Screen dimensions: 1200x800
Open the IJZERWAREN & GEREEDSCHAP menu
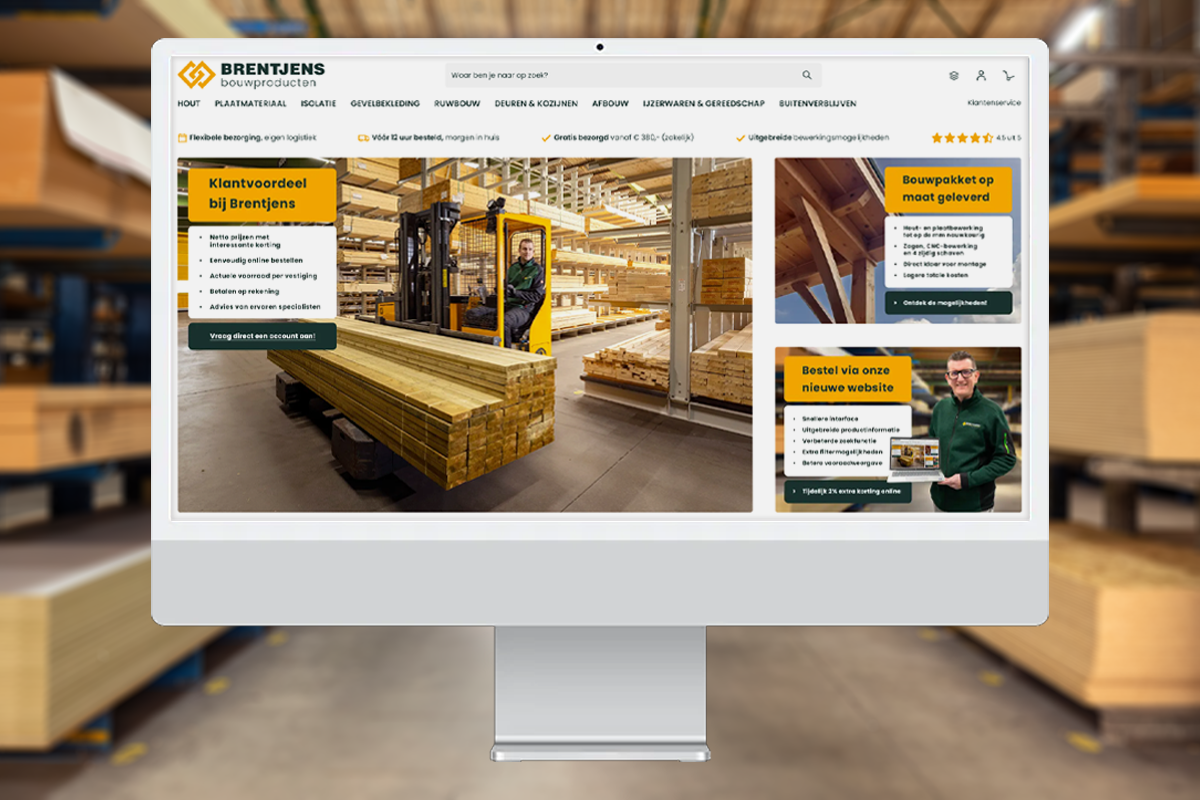pos(689,103)
